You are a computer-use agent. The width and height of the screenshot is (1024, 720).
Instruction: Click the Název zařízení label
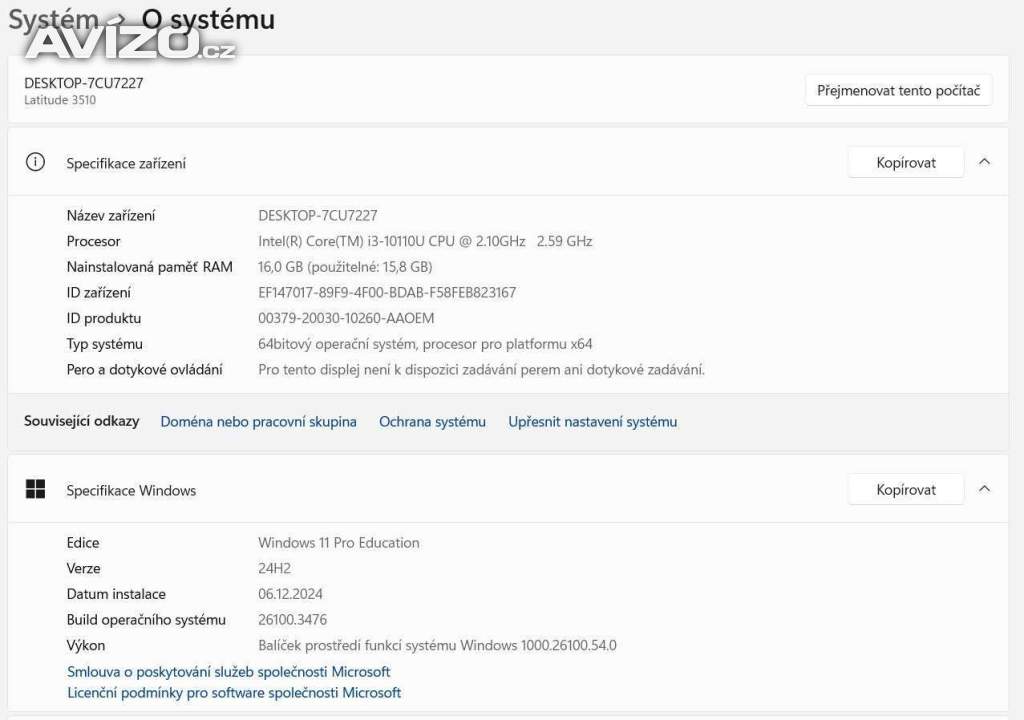click(x=111, y=216)
